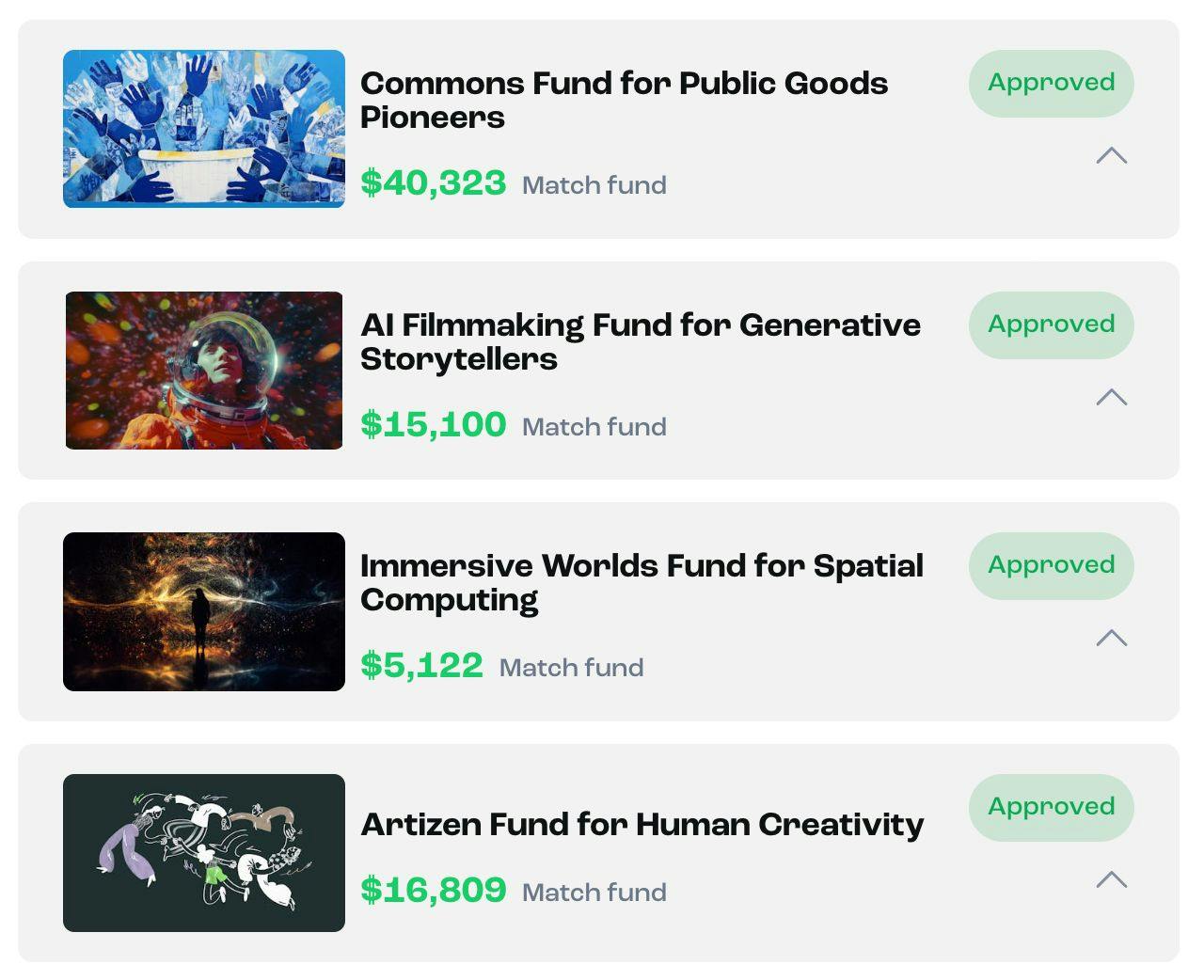
Task: Open the astronaut AI Filmmaking thumbnail
Action: pyautogui.click(x=204, y=371)
